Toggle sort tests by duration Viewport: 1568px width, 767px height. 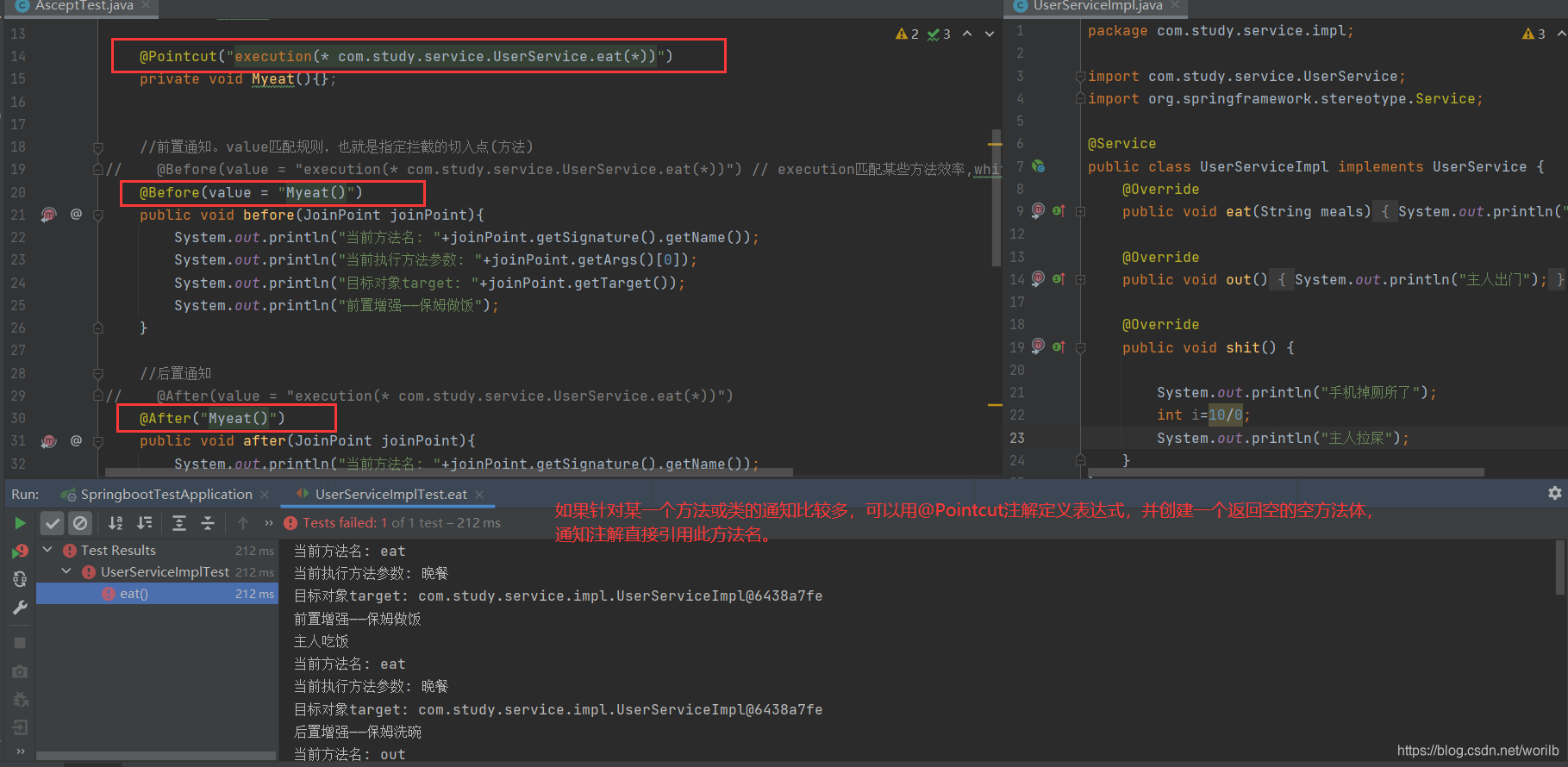tap(145, 523)
